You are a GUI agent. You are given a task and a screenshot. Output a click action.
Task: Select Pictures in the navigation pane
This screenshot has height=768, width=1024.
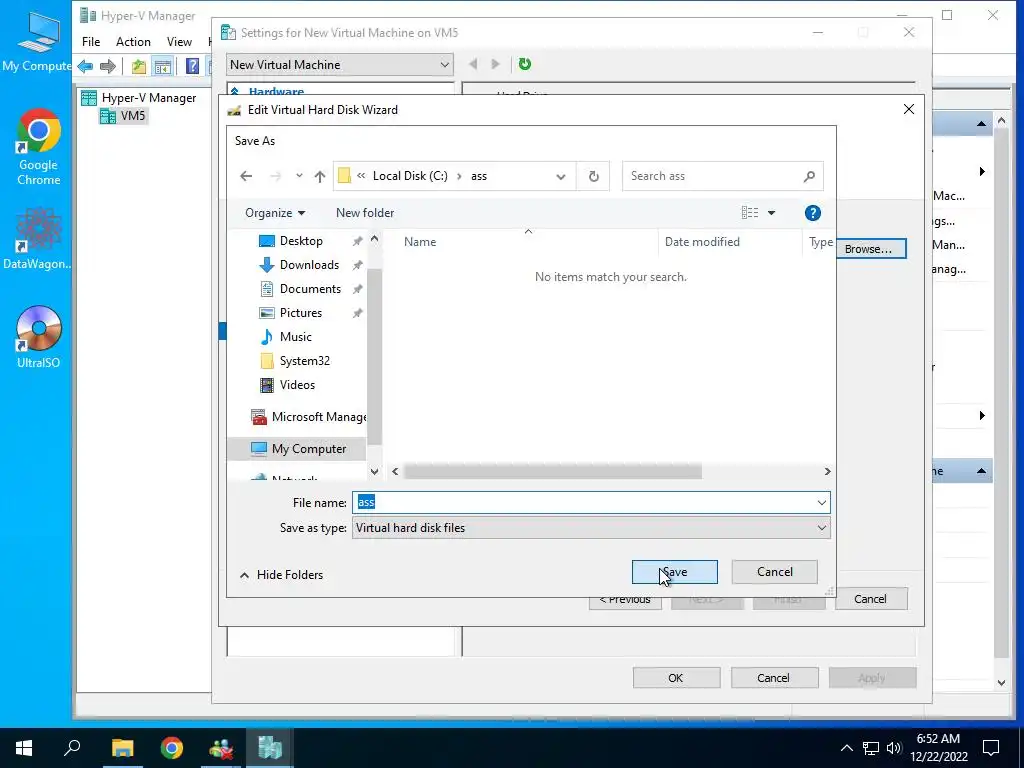click(300, 313)
